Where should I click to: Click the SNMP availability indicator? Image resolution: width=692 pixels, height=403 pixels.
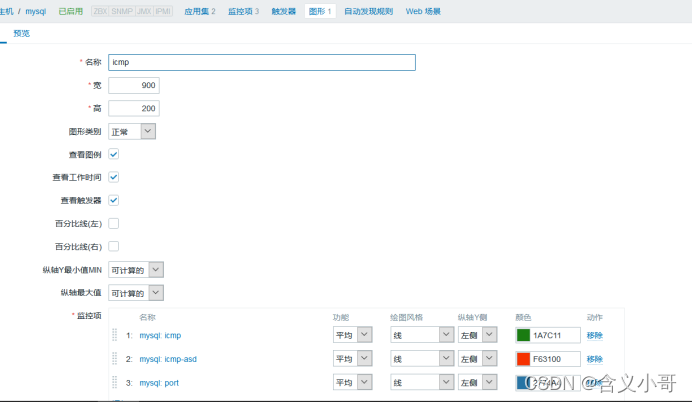coord(122,11)
